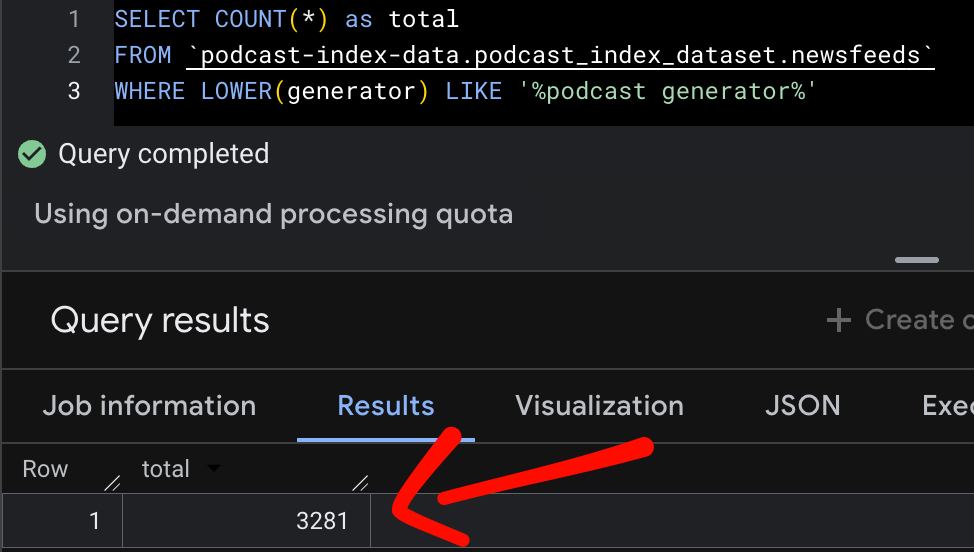Click the green Query completed checkmark icon
The image size is (974, 552).
(33, 154)
